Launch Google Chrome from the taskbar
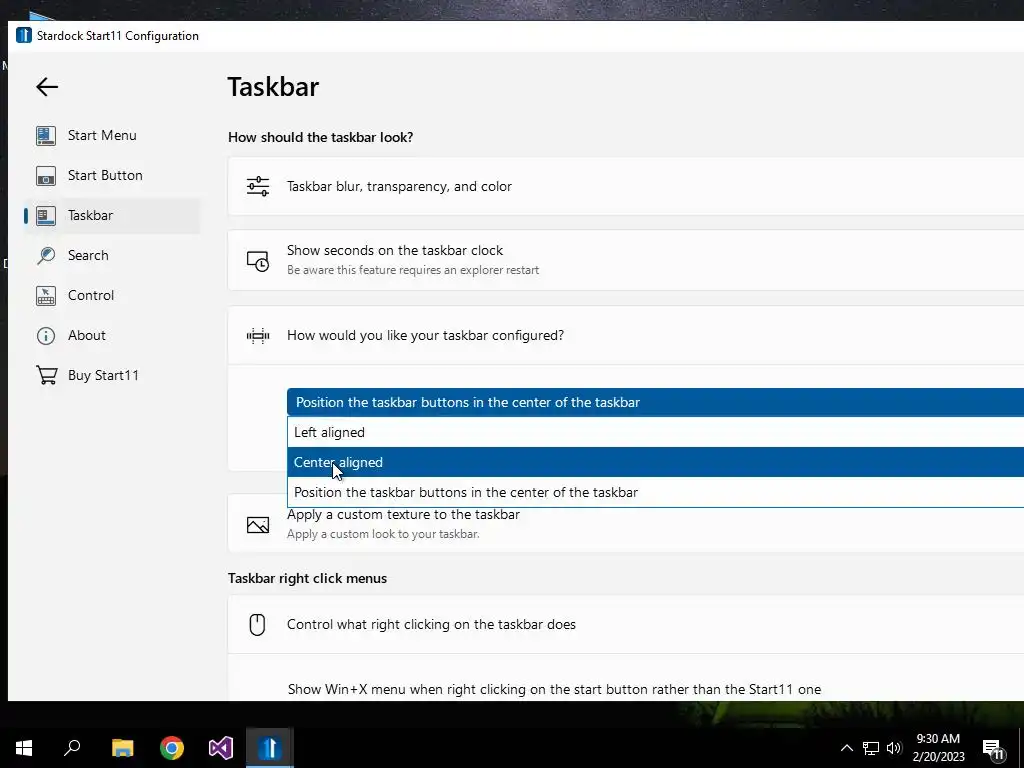The height and width of the screenshot is (768, 1024). (172, 748)
